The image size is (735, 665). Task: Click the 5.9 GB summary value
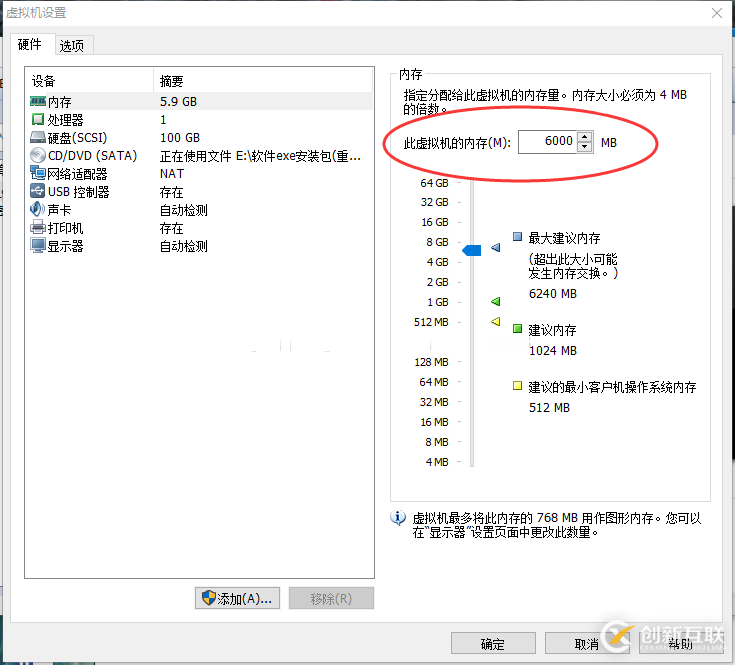click(x=178, y=102)
